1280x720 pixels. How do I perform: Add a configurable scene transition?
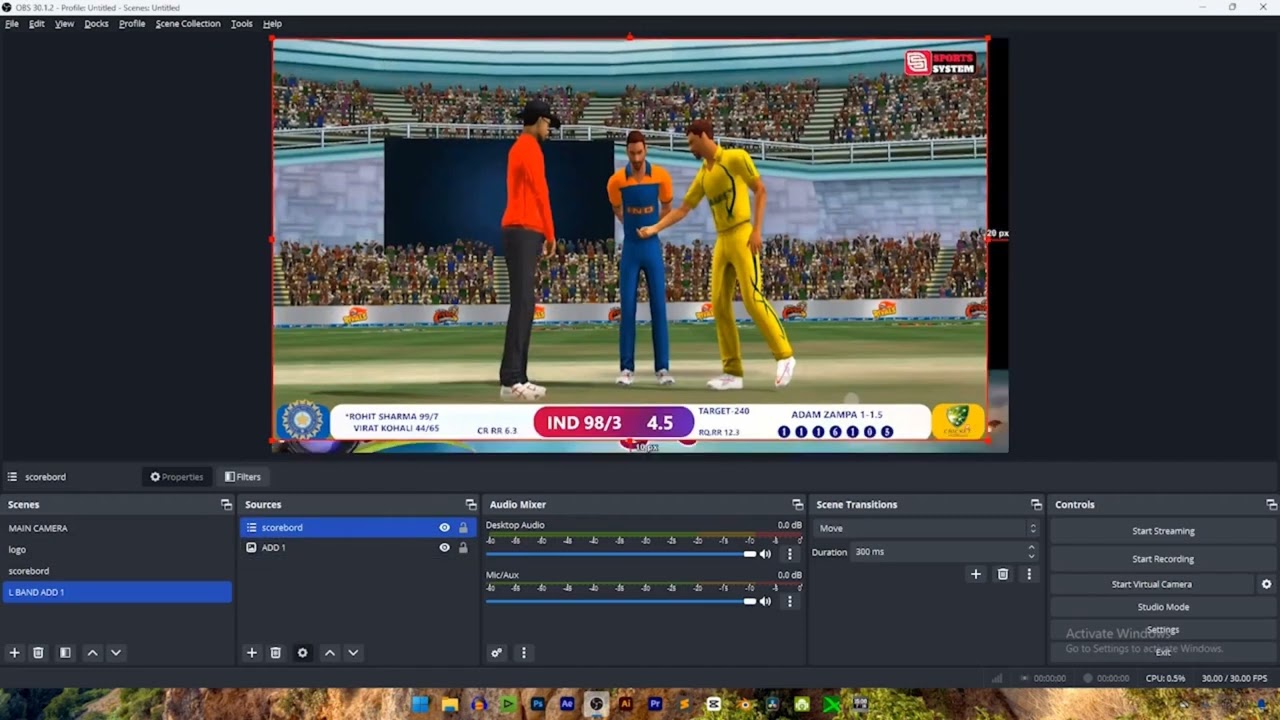pos(976,574)
